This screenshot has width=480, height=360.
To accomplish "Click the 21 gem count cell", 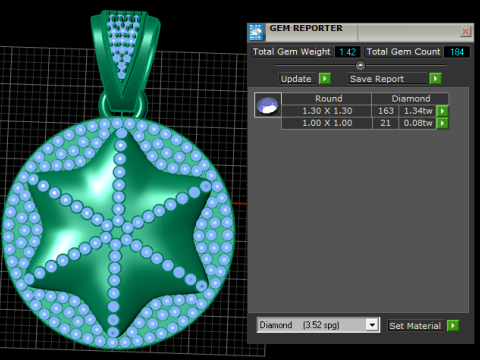I will [x=385, y=123].
